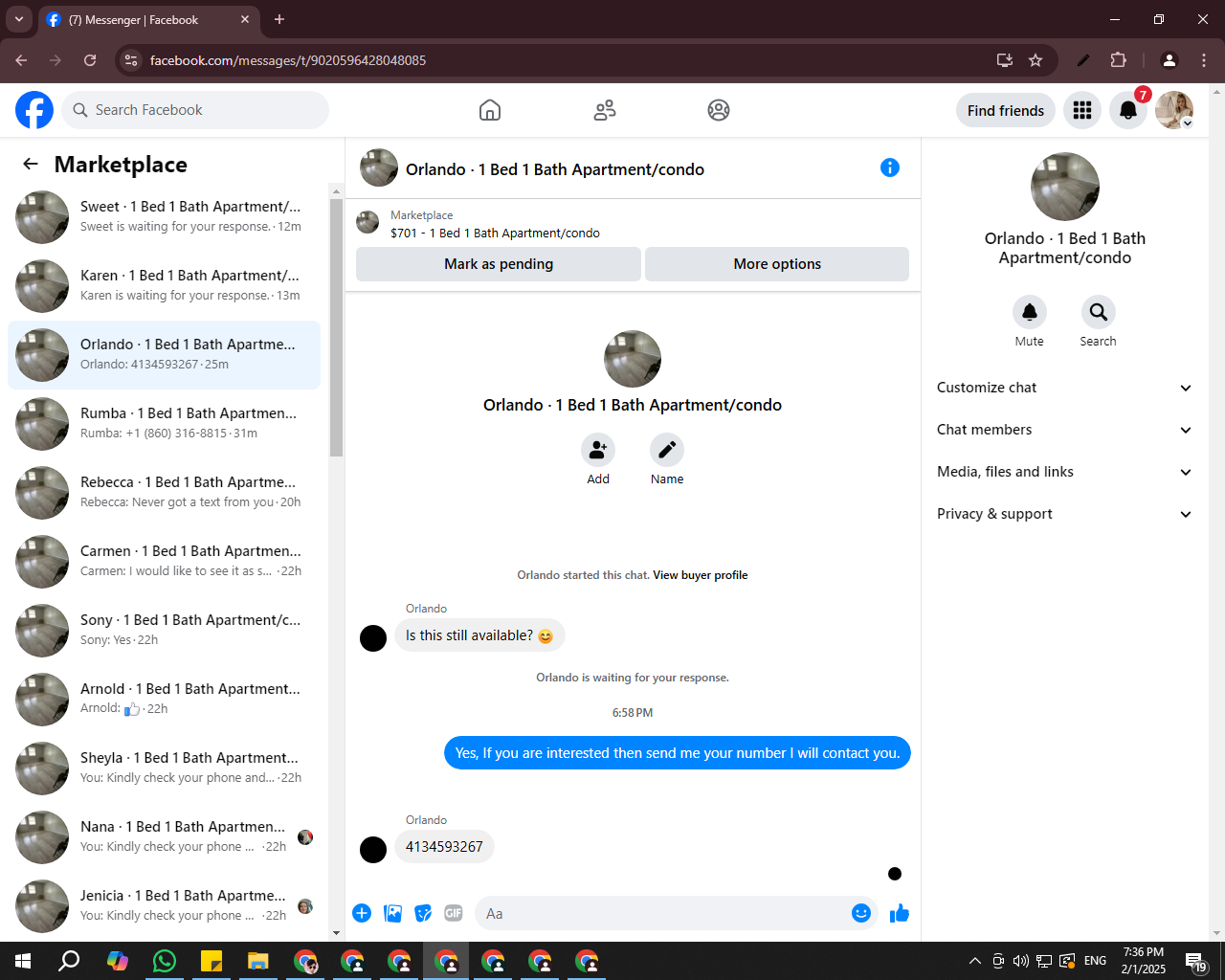Open File Explorer from the taskbar

tap(258, 961)
